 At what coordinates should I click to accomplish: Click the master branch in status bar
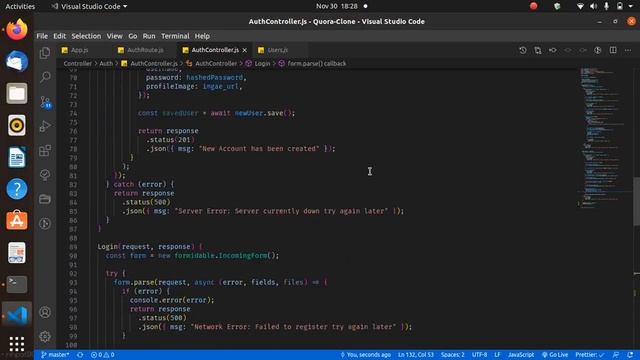(x=55, y=355)
